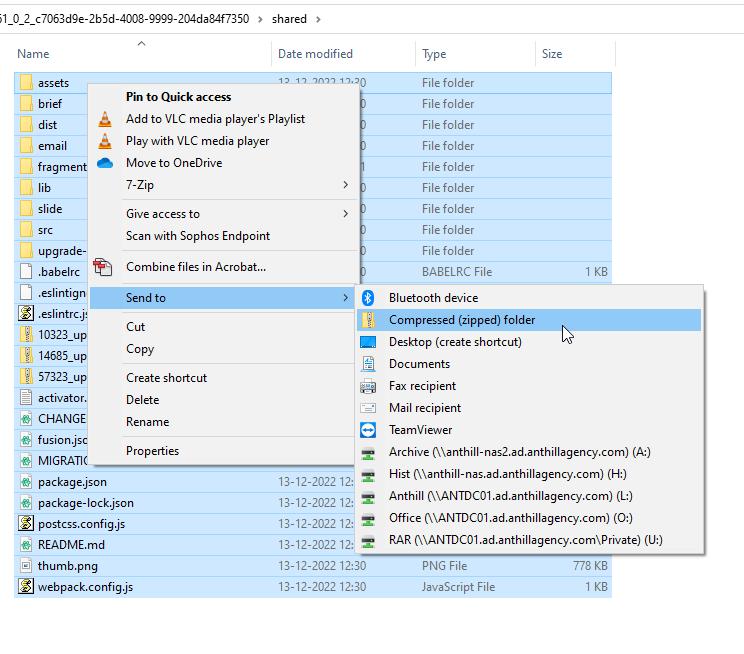Click Properties in the context menu
This screenshot has width=744, height=654.
coord(152,451)
